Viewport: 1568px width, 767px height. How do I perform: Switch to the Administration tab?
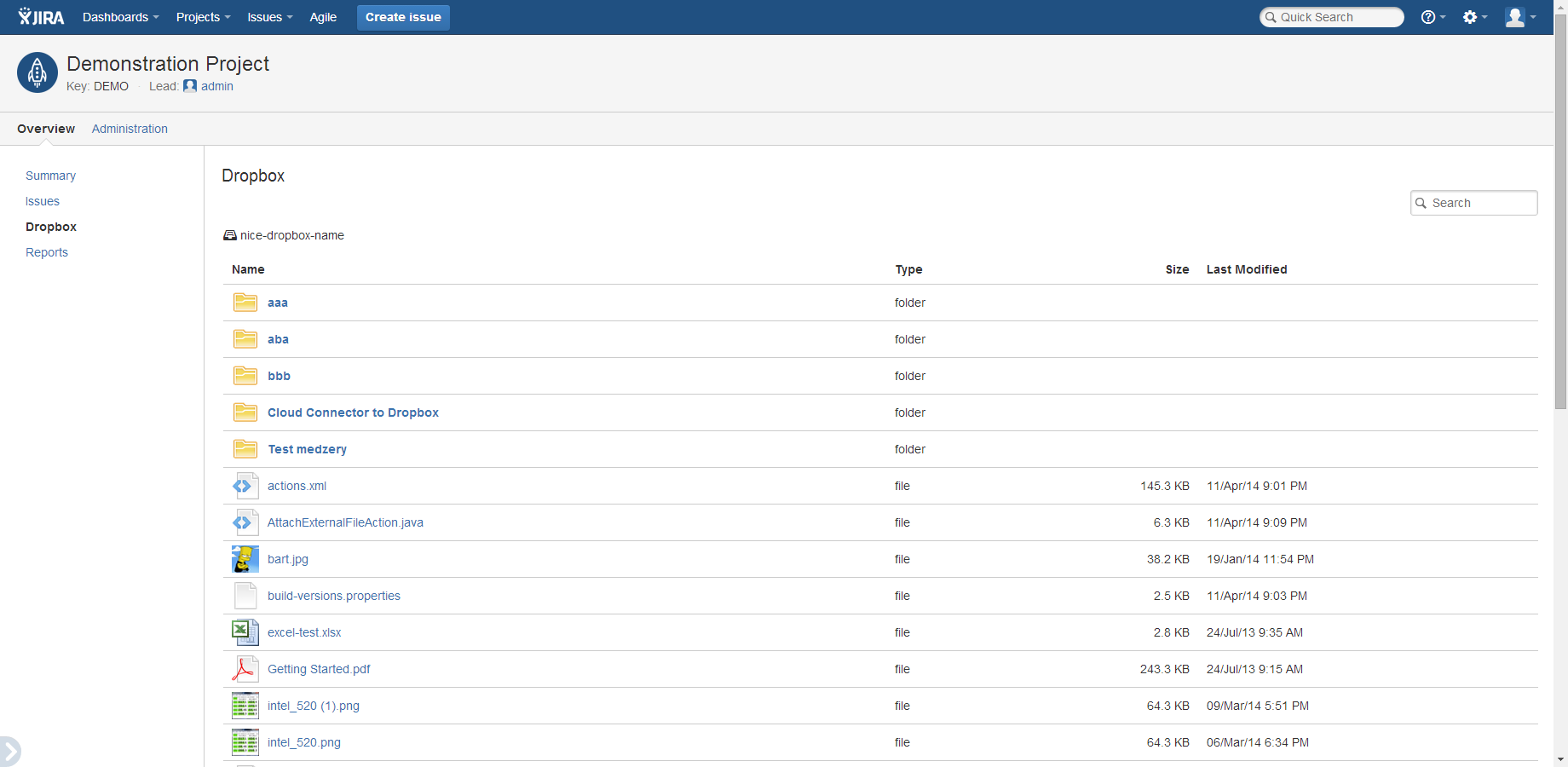[130, 129]
